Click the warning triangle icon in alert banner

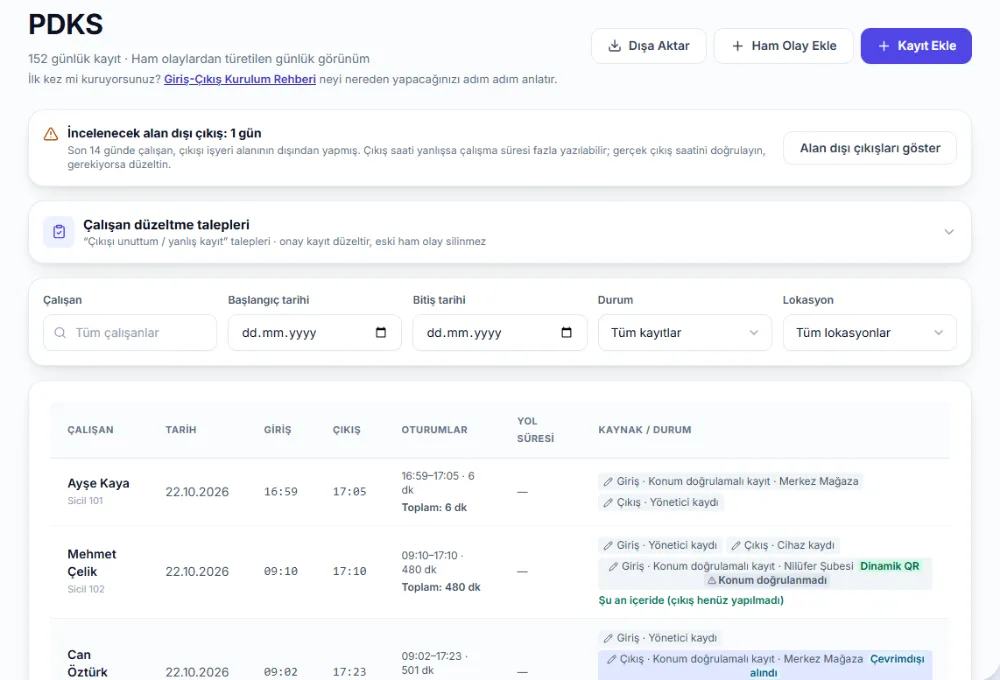point(50,134)
